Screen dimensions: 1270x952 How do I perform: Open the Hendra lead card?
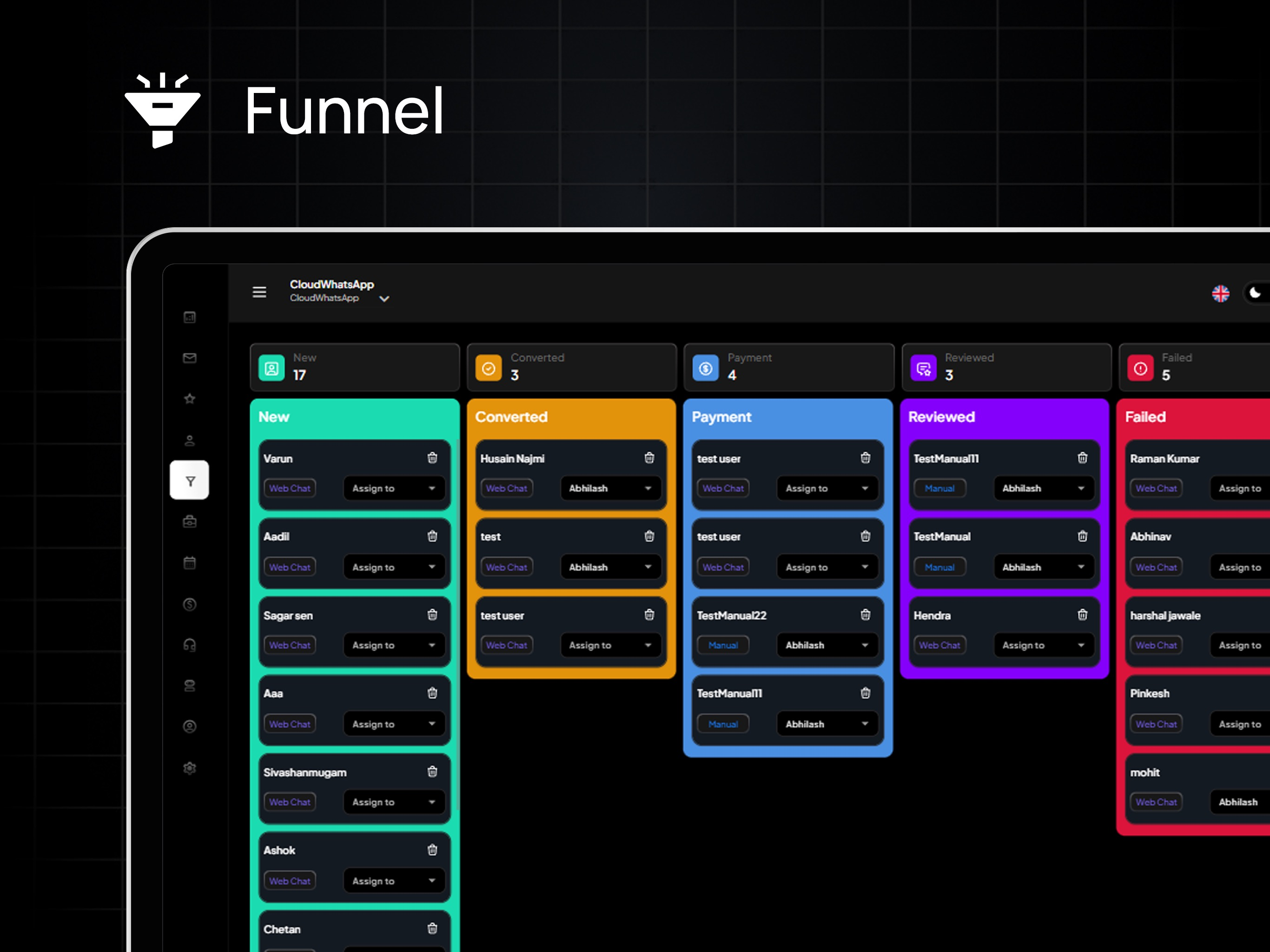coord(1004,631)
